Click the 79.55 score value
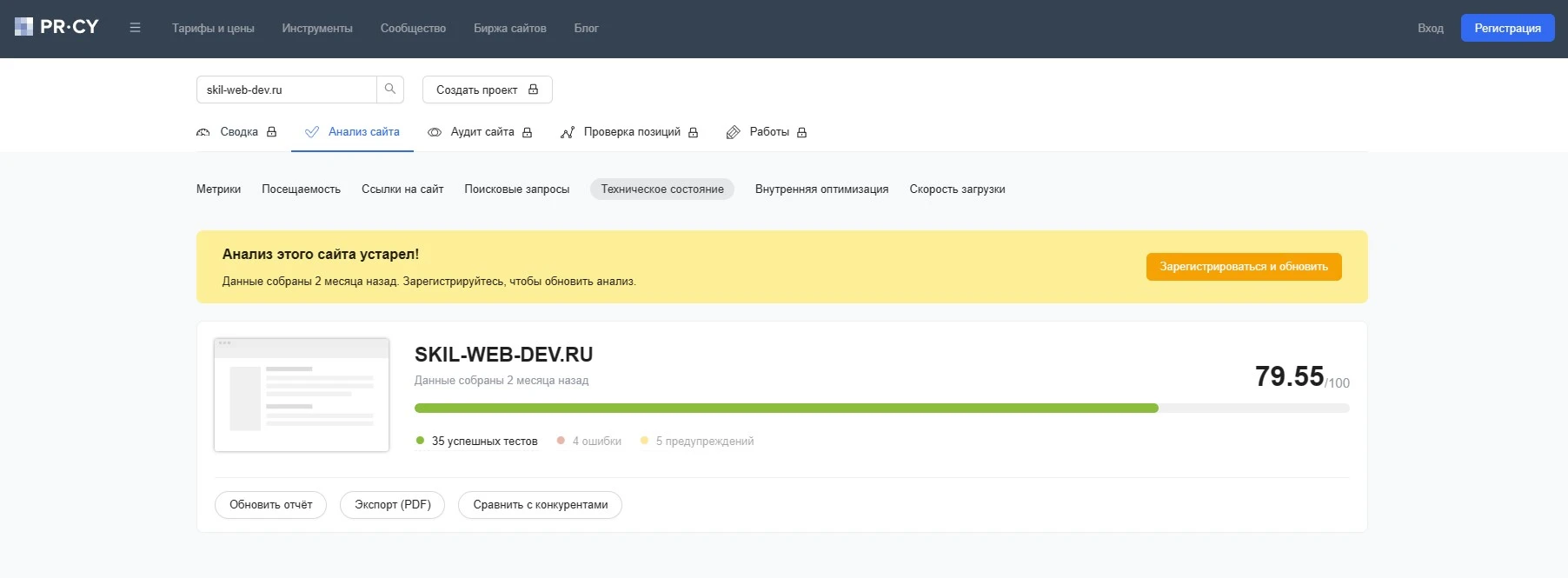 pyautogui.click(x=1289, y=376)
